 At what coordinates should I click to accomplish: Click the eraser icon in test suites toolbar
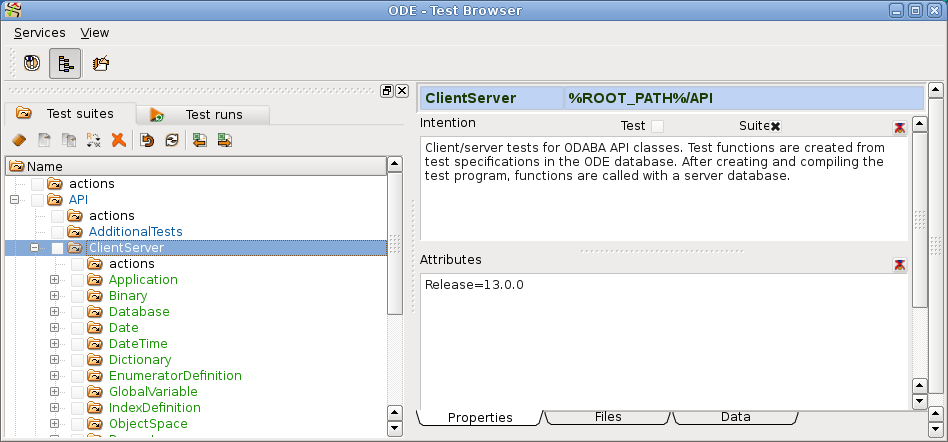click(x=19, y=141)
